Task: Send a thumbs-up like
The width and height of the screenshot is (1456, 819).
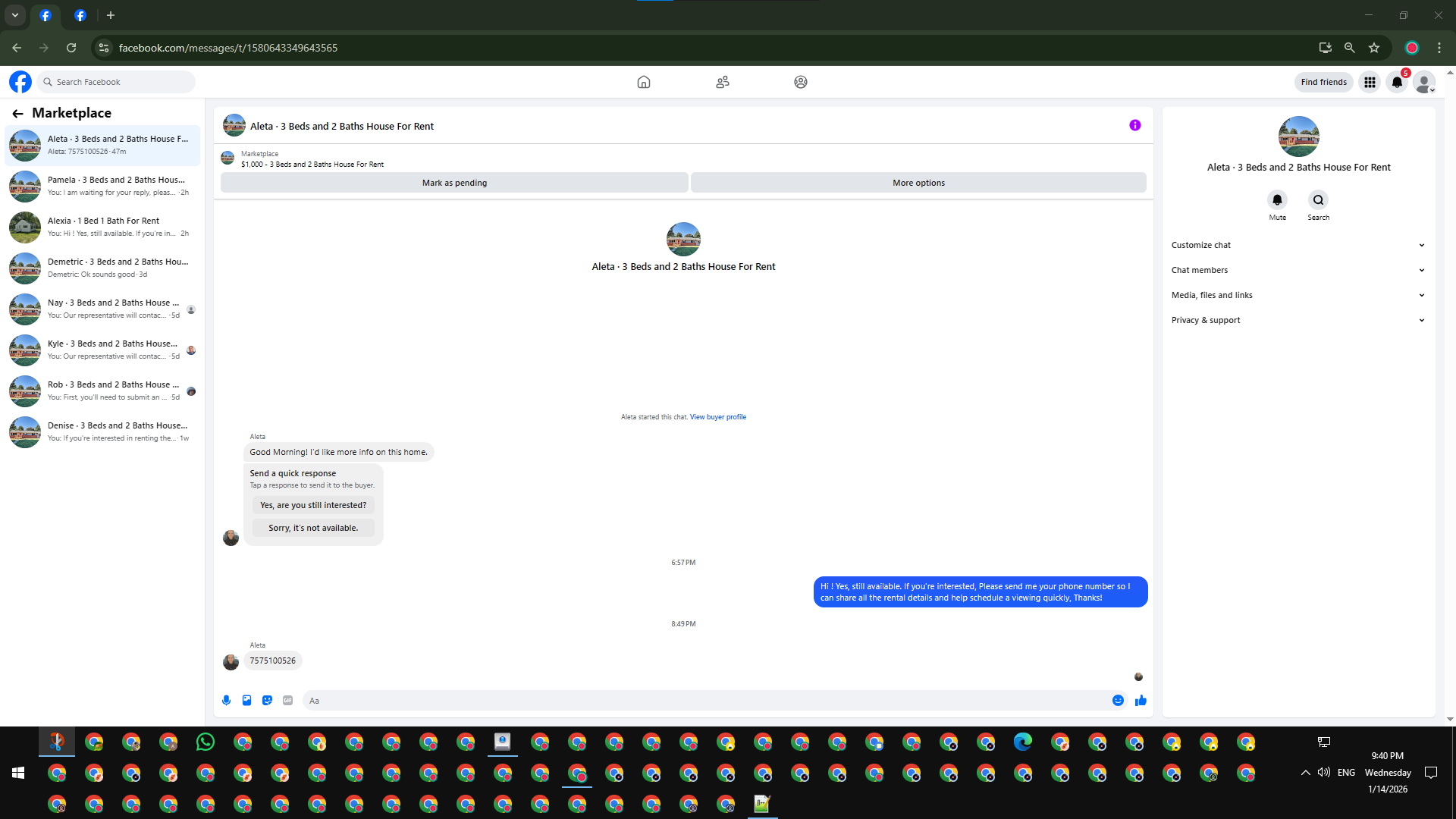Action: point(1141,701)
